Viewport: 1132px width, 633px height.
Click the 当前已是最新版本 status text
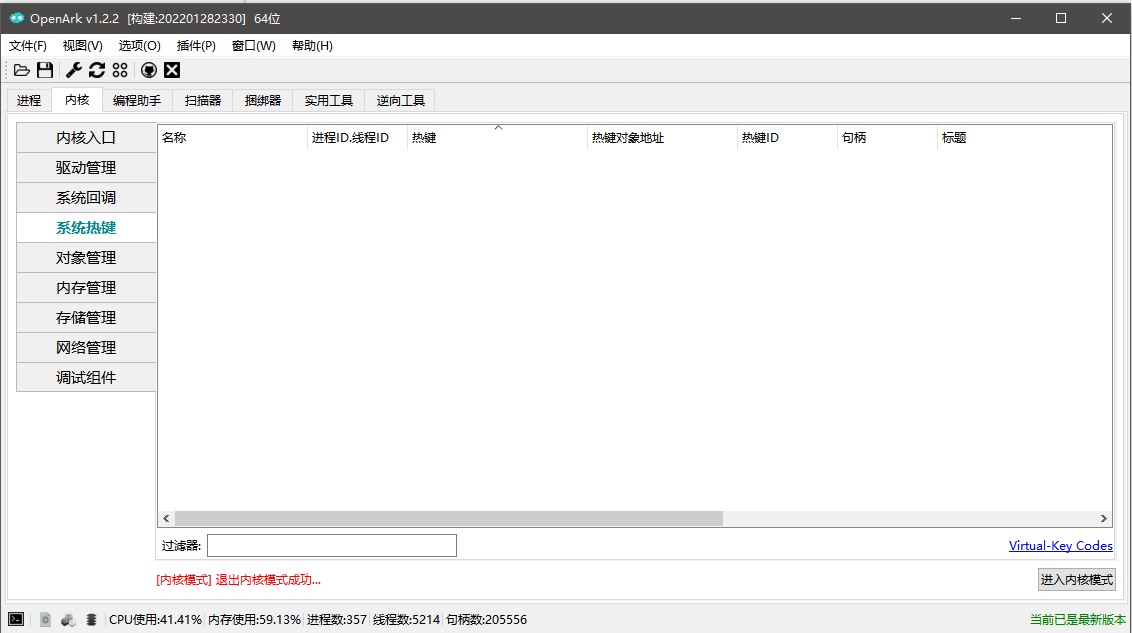point(1077,619)
